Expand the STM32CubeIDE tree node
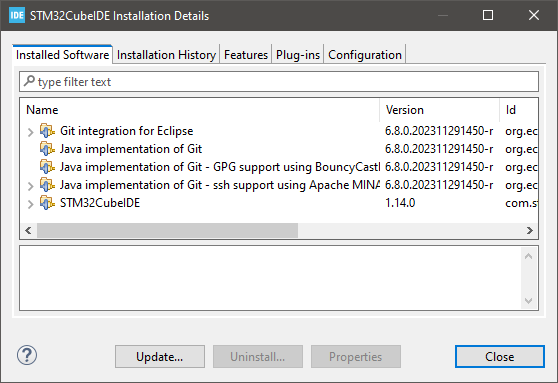 click(x=31, y=204)
